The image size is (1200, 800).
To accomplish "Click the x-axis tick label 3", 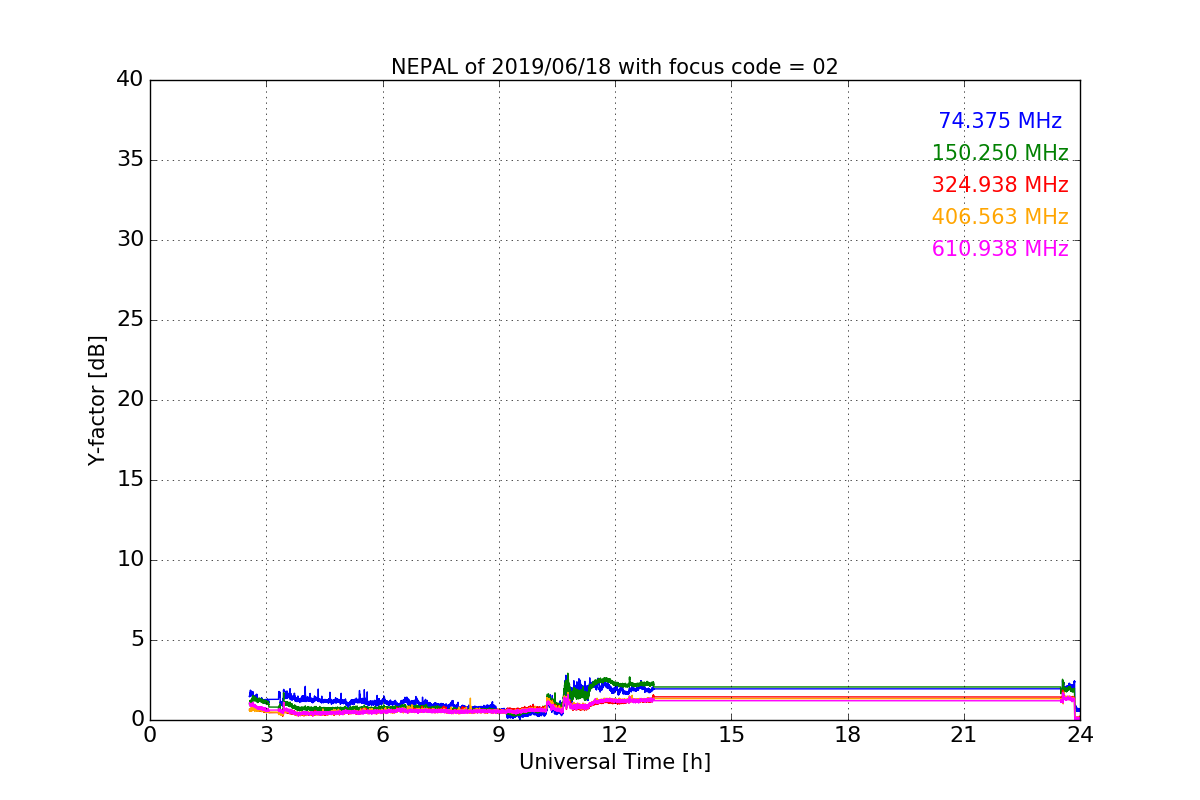I will point(266,734).
